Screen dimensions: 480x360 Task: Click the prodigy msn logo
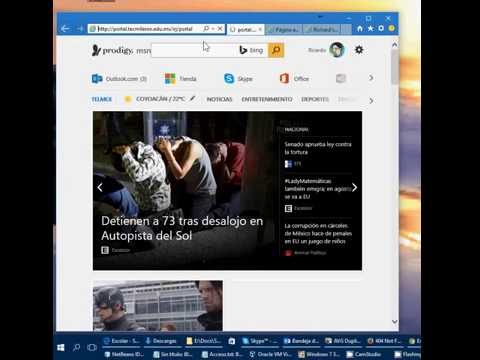pos(121,50)
